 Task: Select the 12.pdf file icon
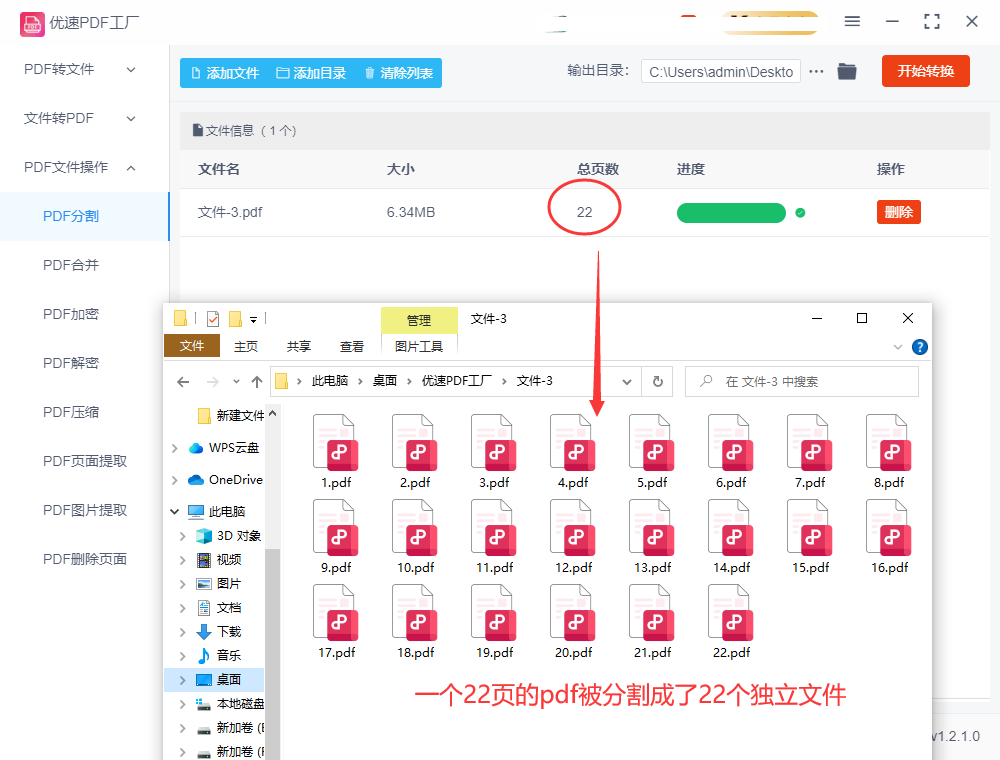point(573,527)
